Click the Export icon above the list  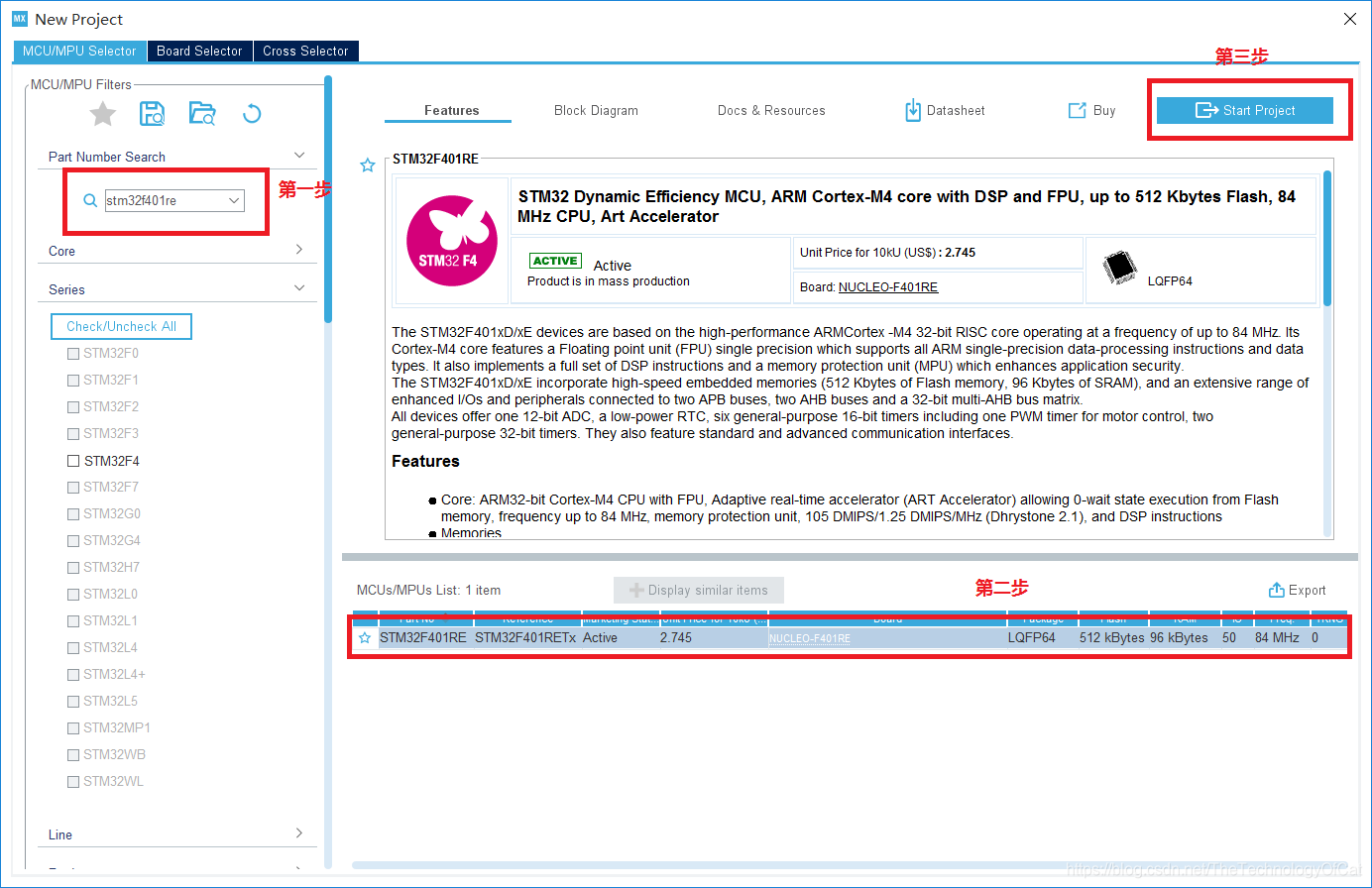[1277, 590]
